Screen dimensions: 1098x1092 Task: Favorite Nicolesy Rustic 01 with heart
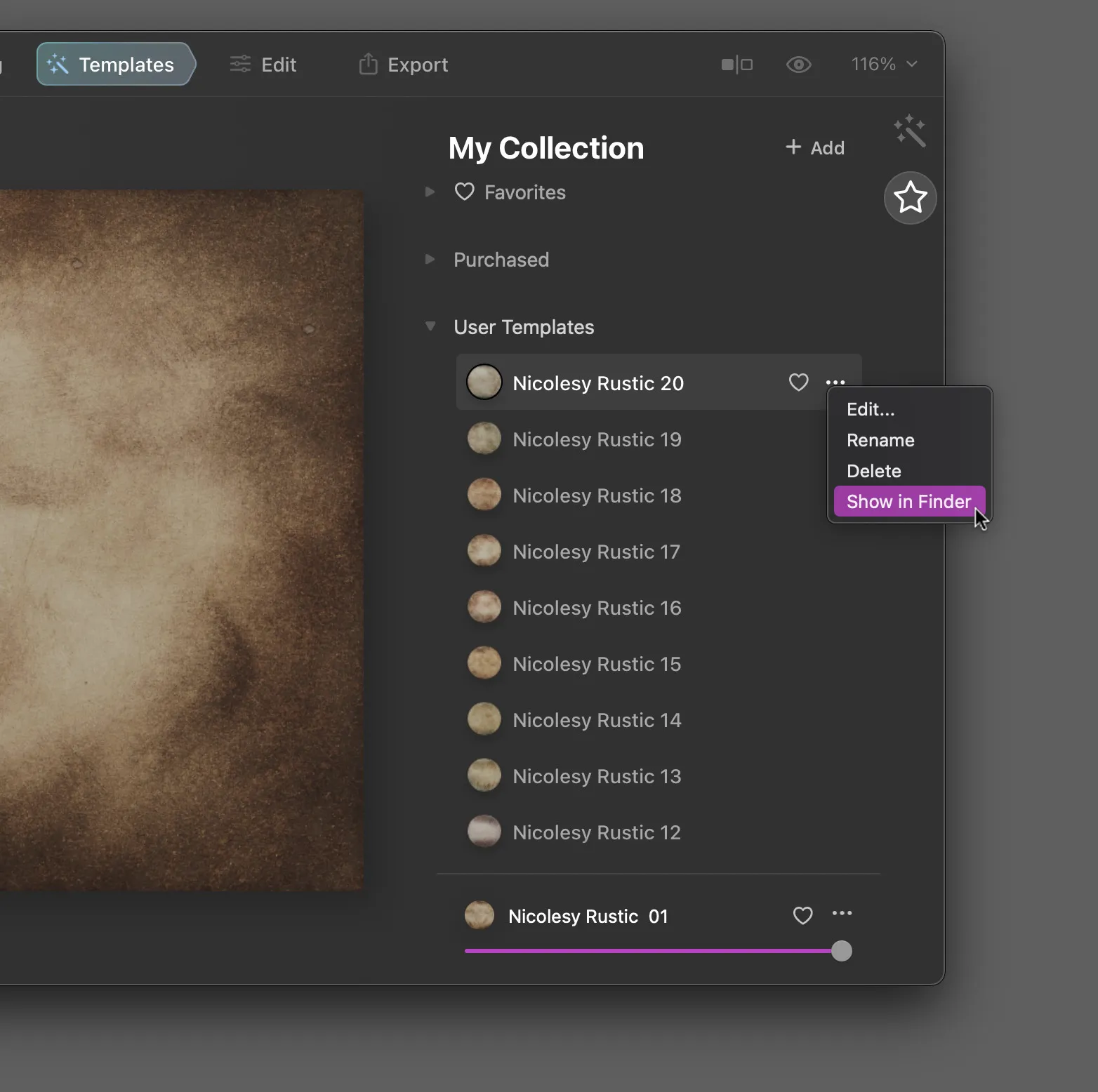pos(802,915)
